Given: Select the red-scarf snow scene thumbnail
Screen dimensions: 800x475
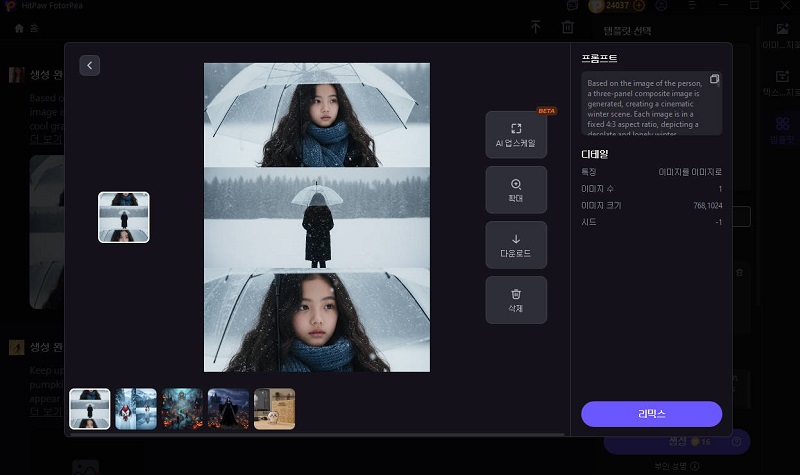Looking at the screenshot, I should [x=136, y=409].
